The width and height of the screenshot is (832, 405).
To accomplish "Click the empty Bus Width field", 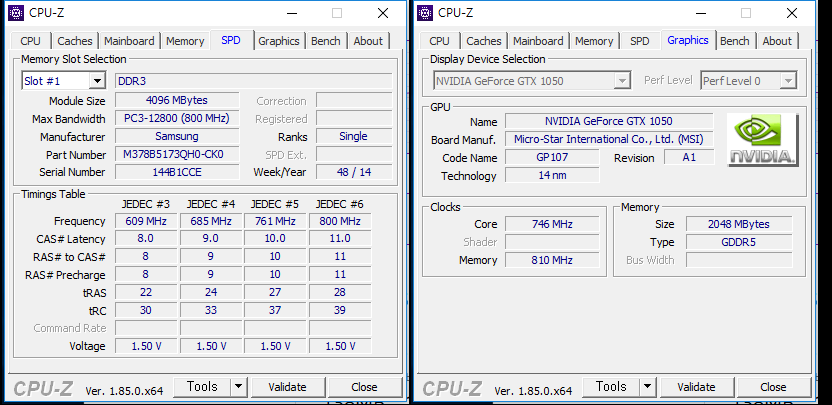I will 739,260.
